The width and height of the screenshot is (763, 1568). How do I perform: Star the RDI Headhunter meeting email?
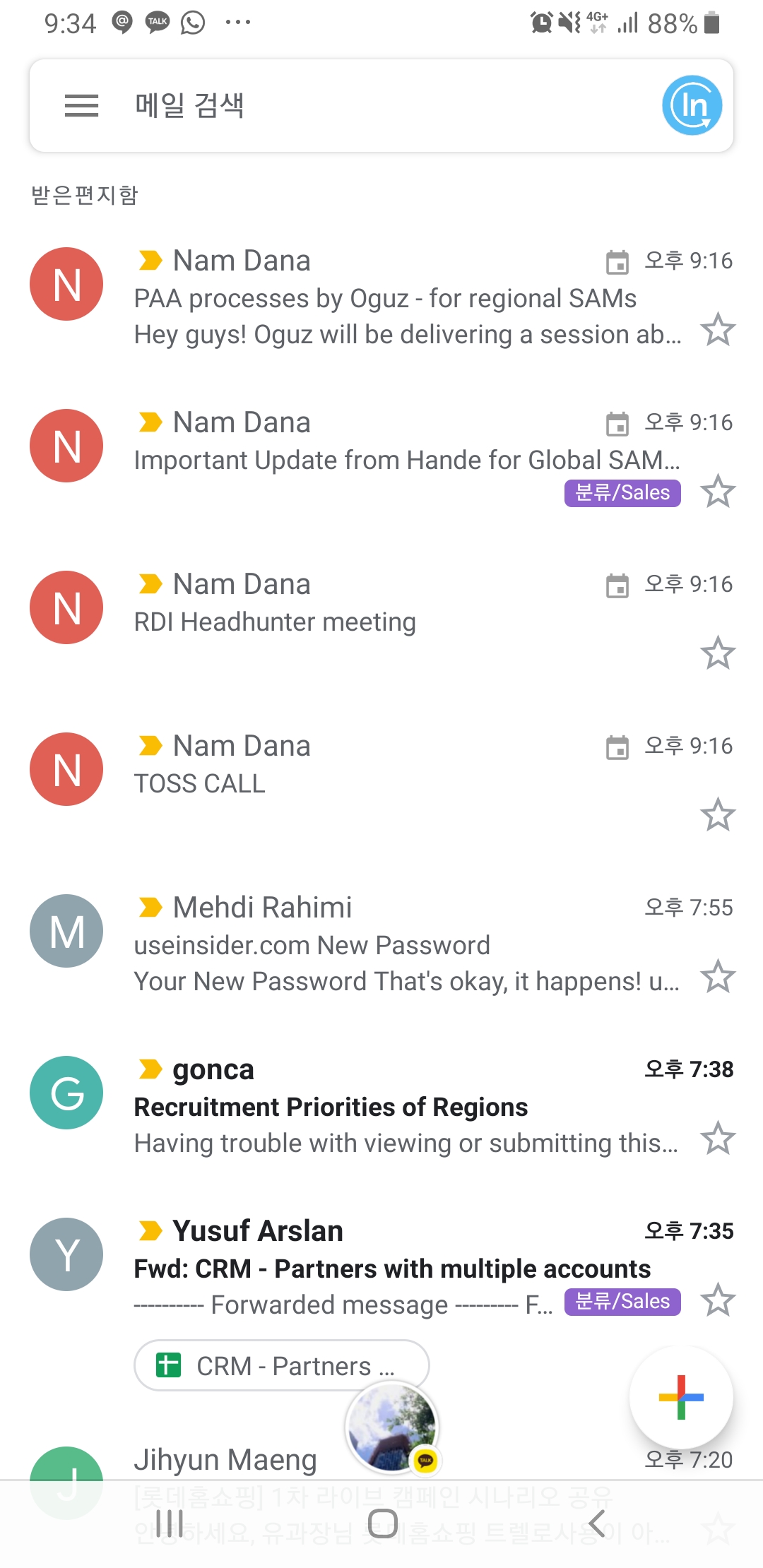click(718, 653)
